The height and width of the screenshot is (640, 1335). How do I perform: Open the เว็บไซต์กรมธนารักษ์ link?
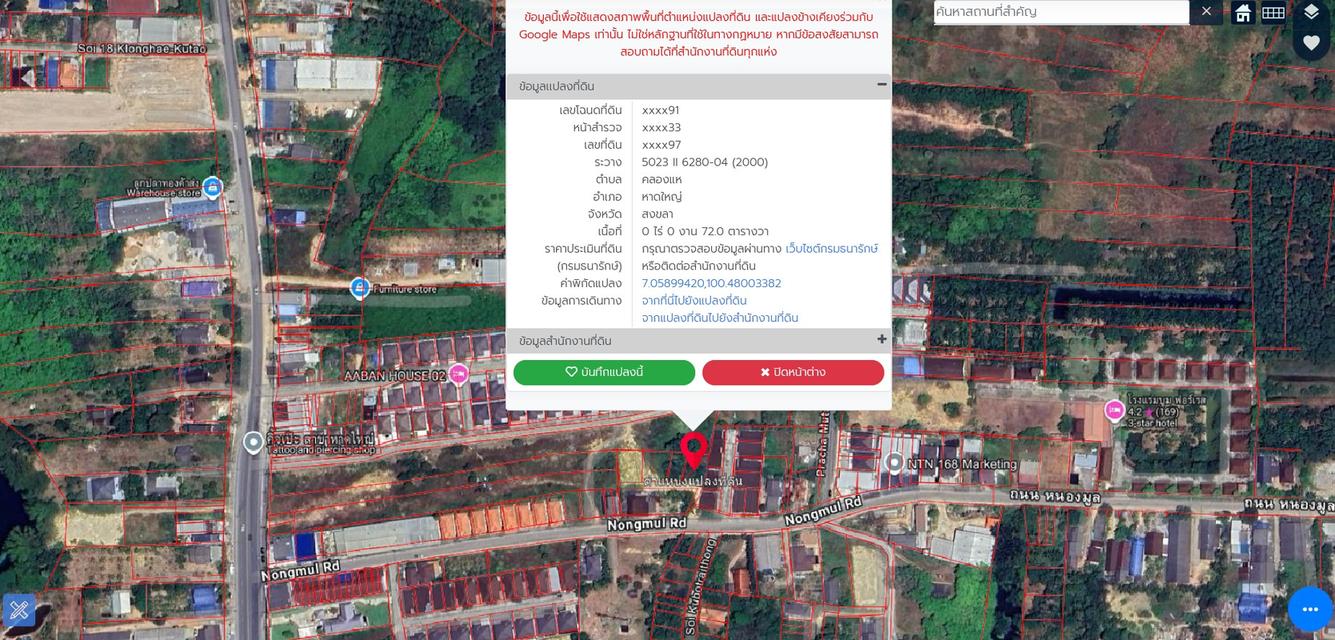pyautogui.click(x=831, y=248)
